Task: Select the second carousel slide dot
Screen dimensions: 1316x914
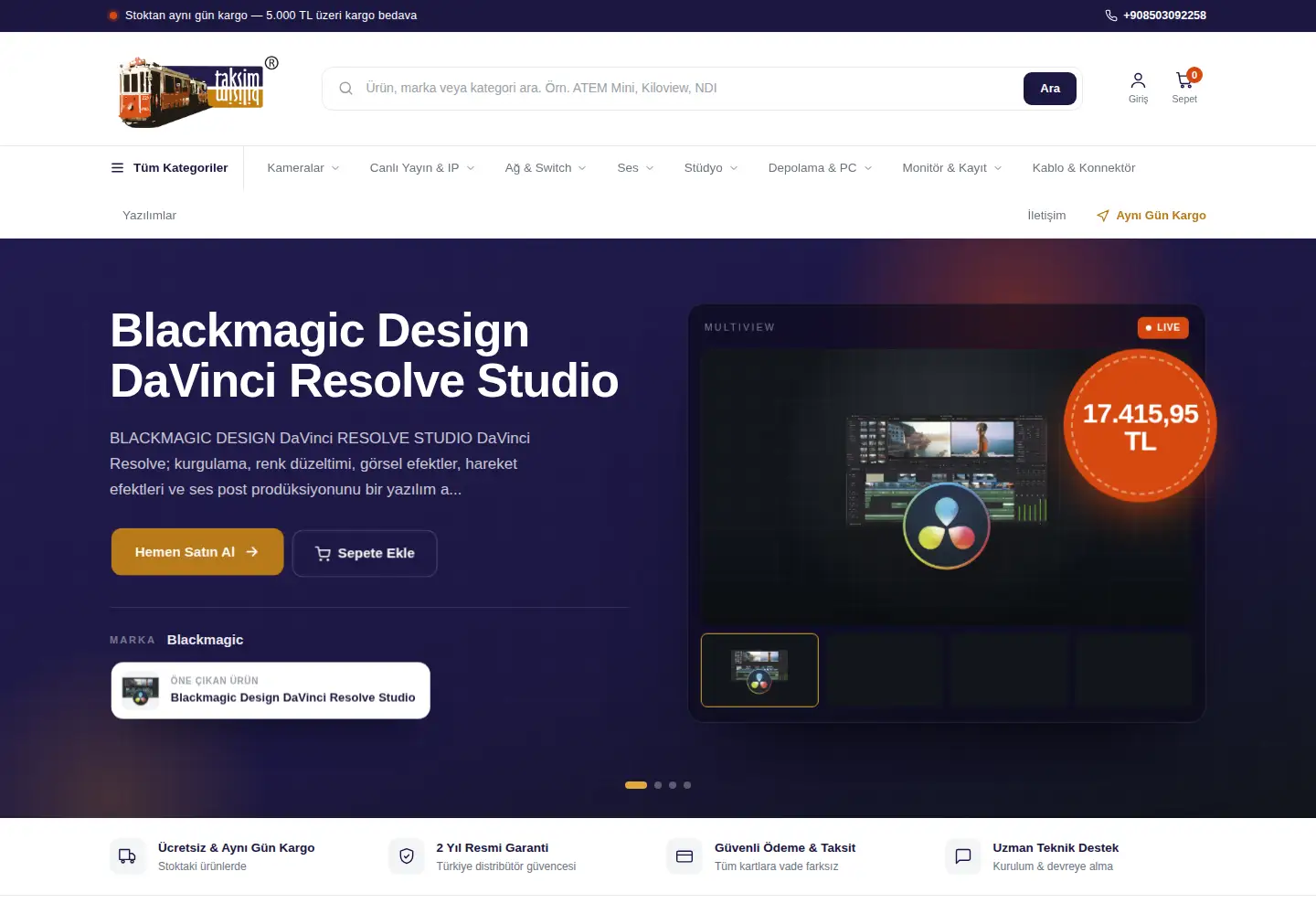Action: (x=658, y=785)
